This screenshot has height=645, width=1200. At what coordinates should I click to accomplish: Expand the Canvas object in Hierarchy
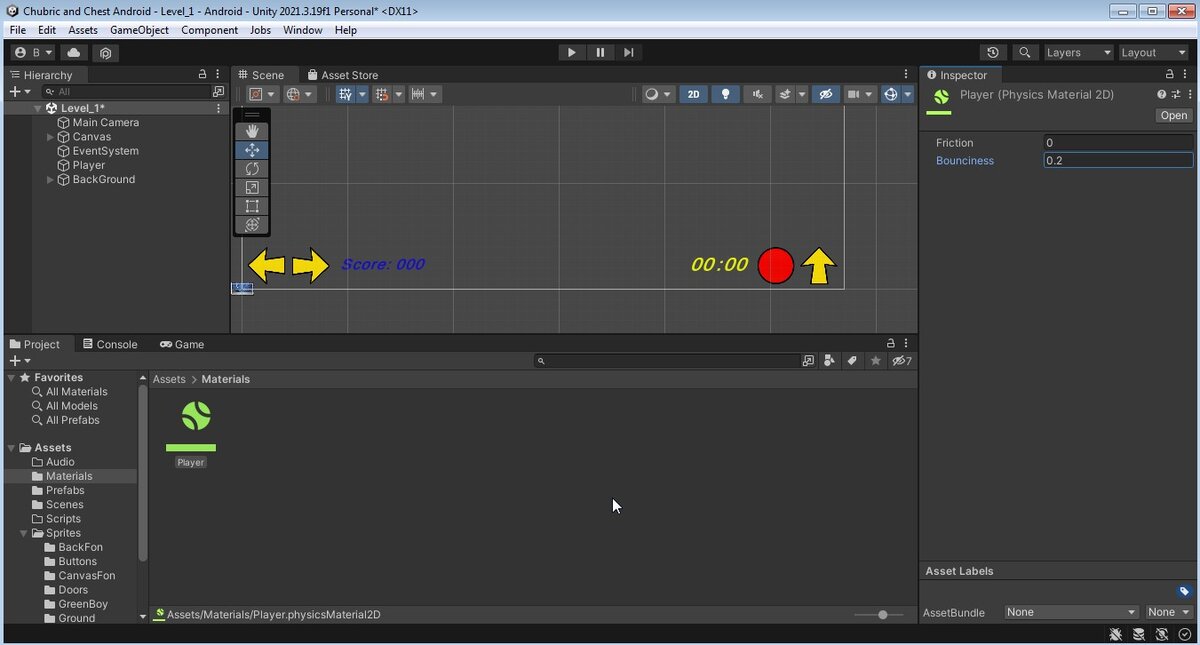[50, 137]
